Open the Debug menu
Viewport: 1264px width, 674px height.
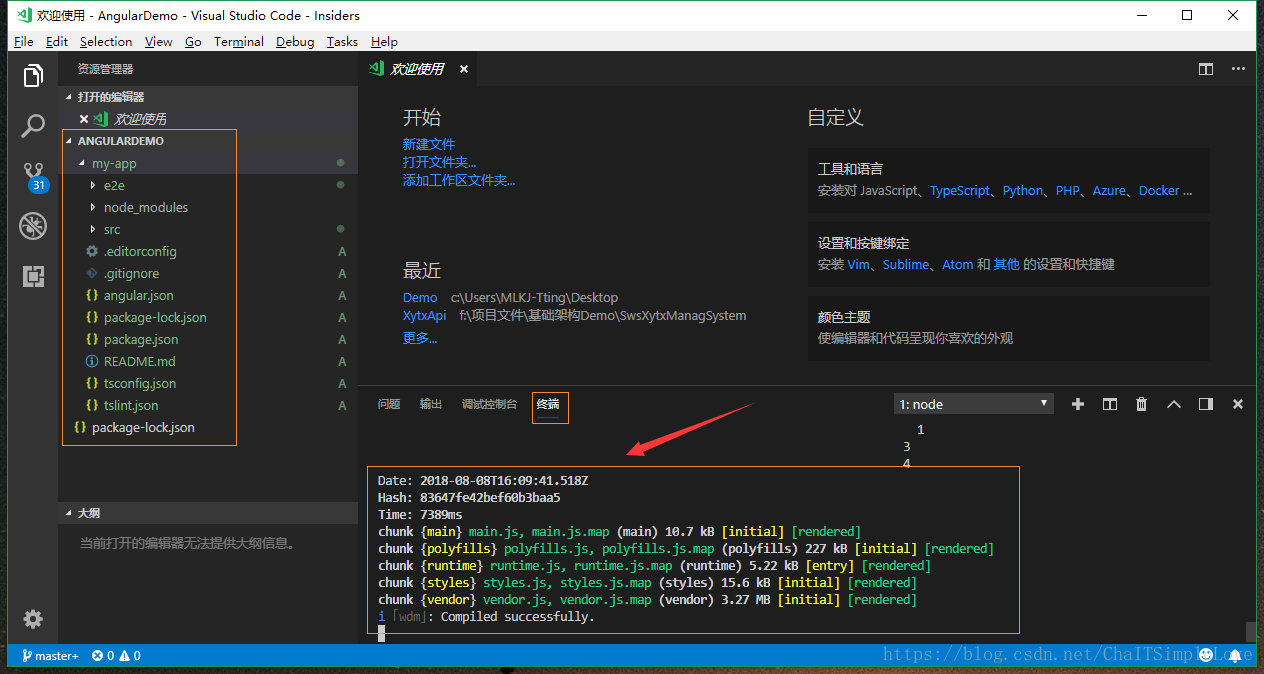click(x=295, y=42)
